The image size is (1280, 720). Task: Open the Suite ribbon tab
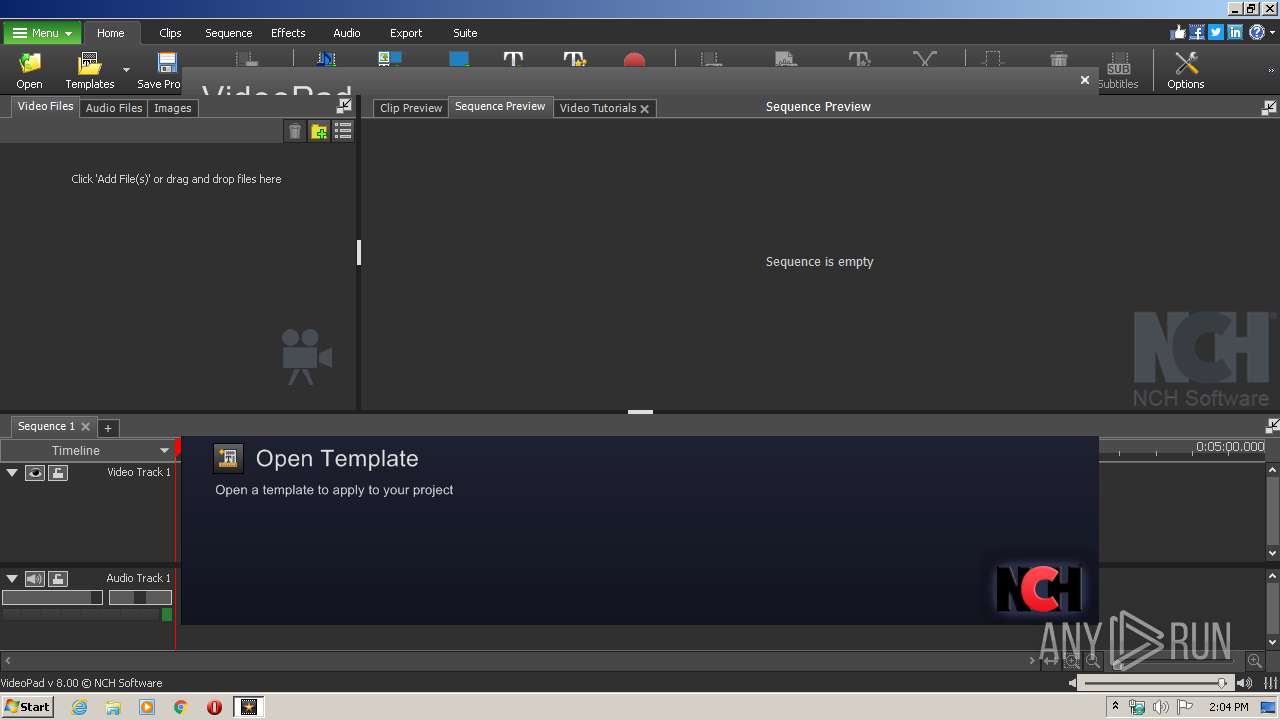(x=465, y=33)
